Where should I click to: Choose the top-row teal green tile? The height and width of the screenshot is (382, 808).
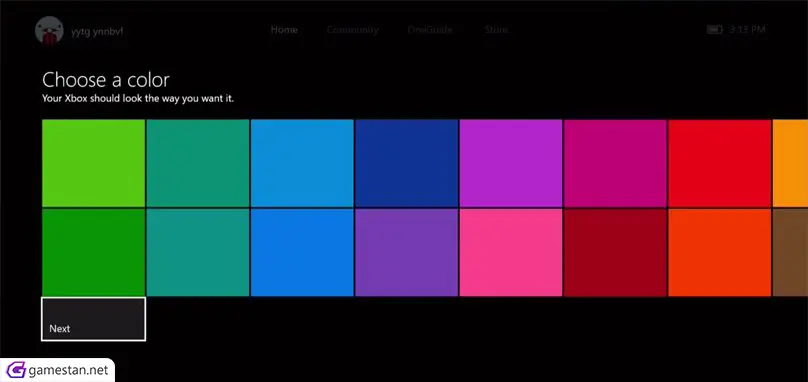[198, 163]
